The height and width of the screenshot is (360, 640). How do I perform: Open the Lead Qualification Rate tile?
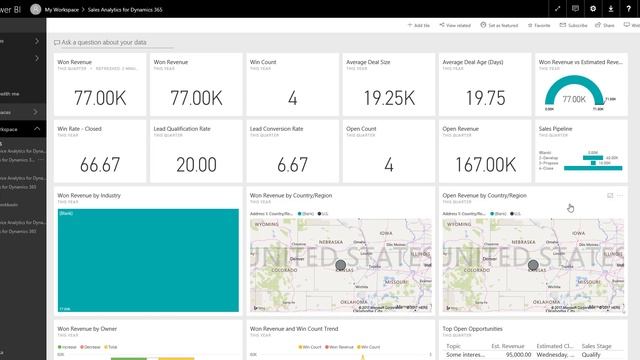coord(196,151)
